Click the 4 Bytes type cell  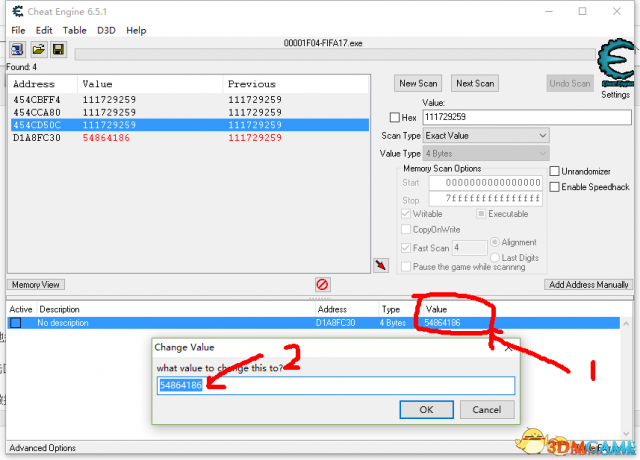coord(392,323)
